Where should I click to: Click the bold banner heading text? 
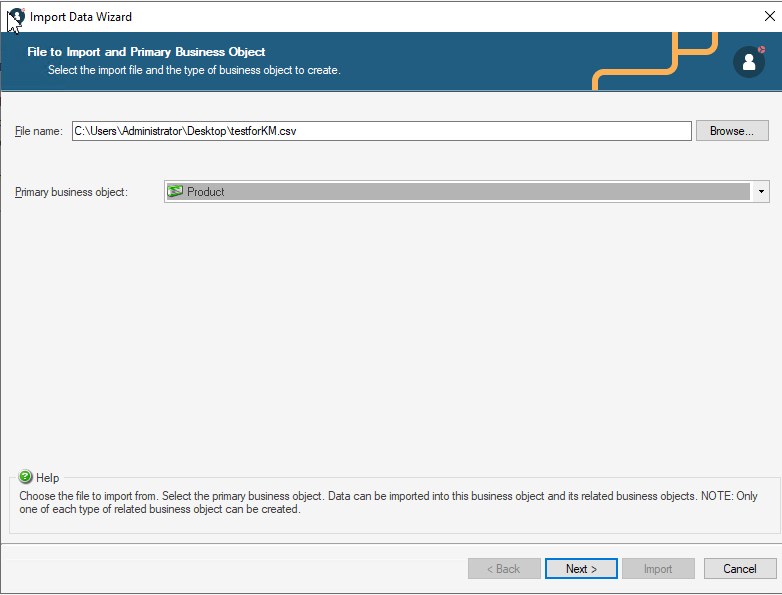pos(146,52)
